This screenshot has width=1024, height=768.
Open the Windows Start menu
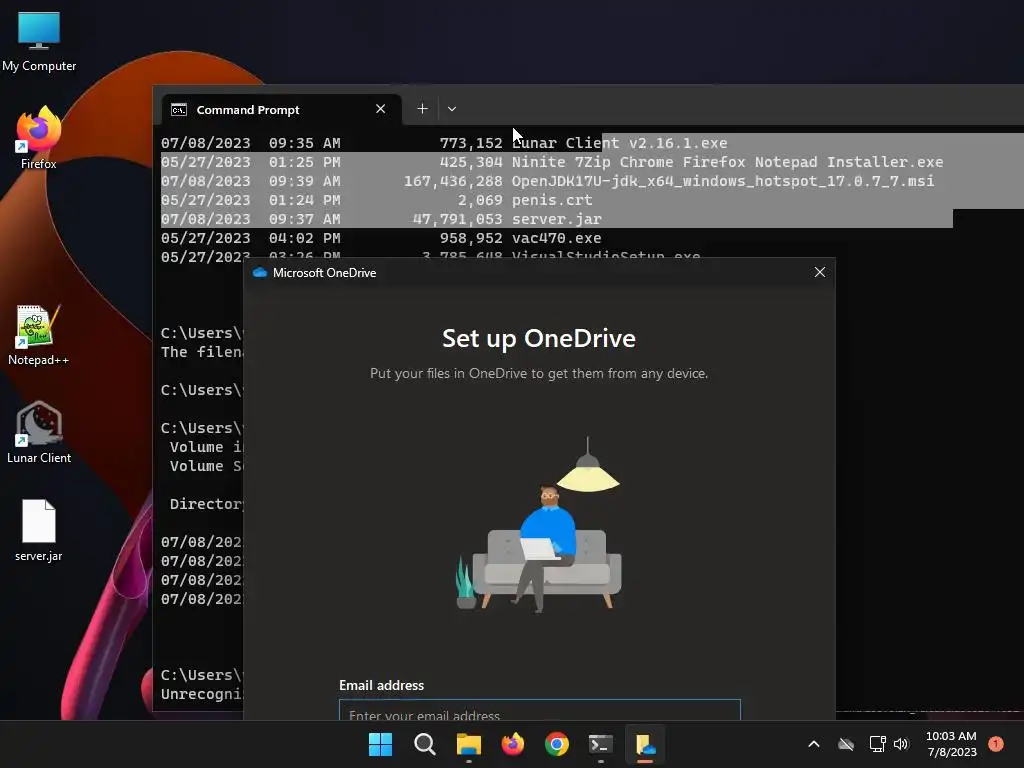click(380, 744)
